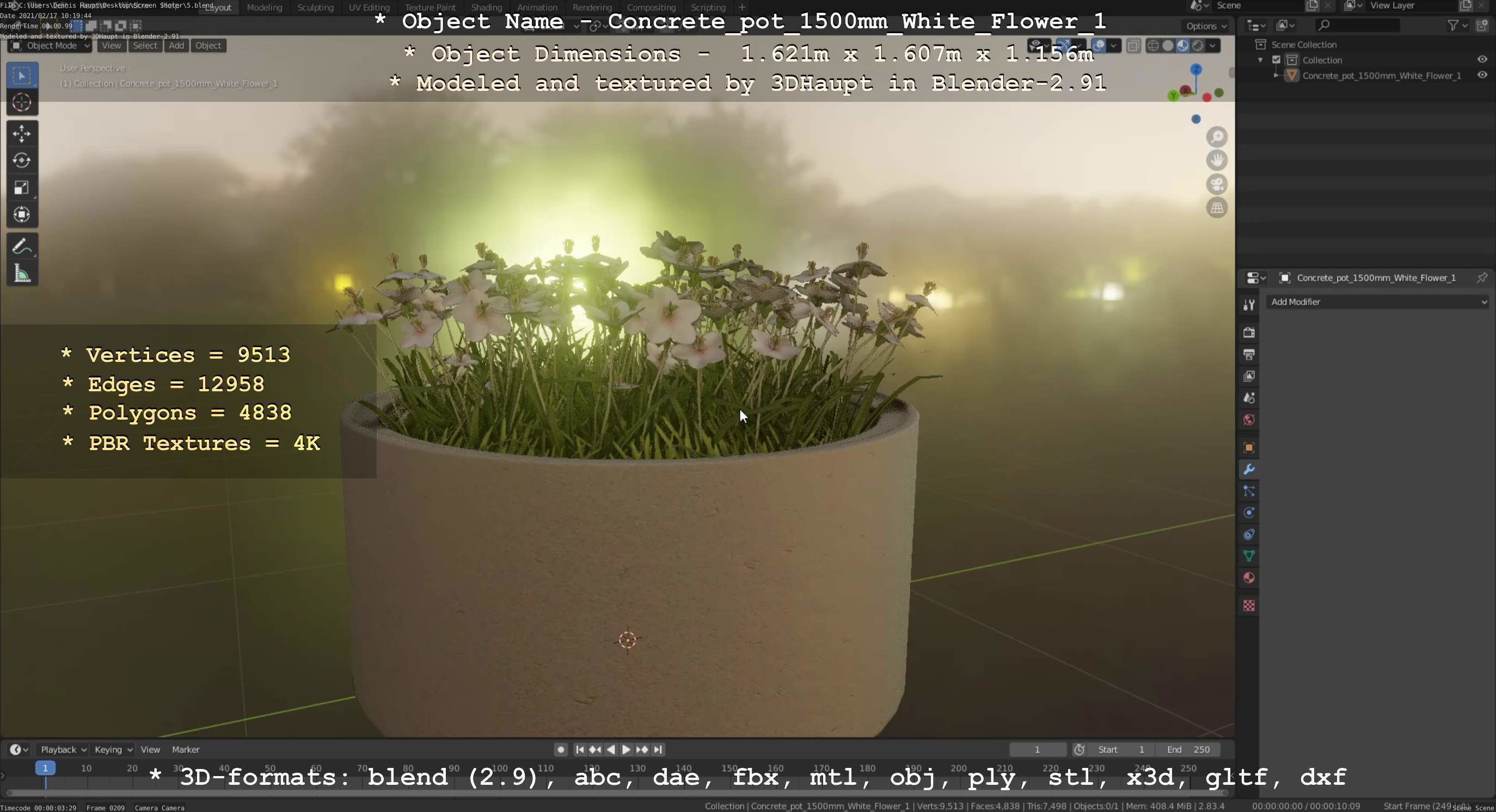This screenshot has height=812, width=1496.
Task: Toggle the preview range clock in timeline
Action: pyautogui.click(x=1079, y=750)
